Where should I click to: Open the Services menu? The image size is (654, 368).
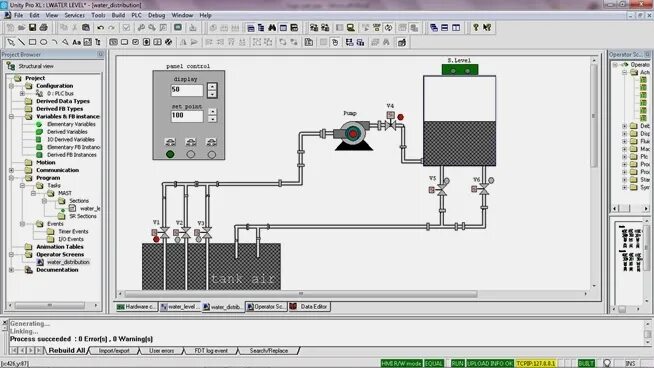[75, 15]
